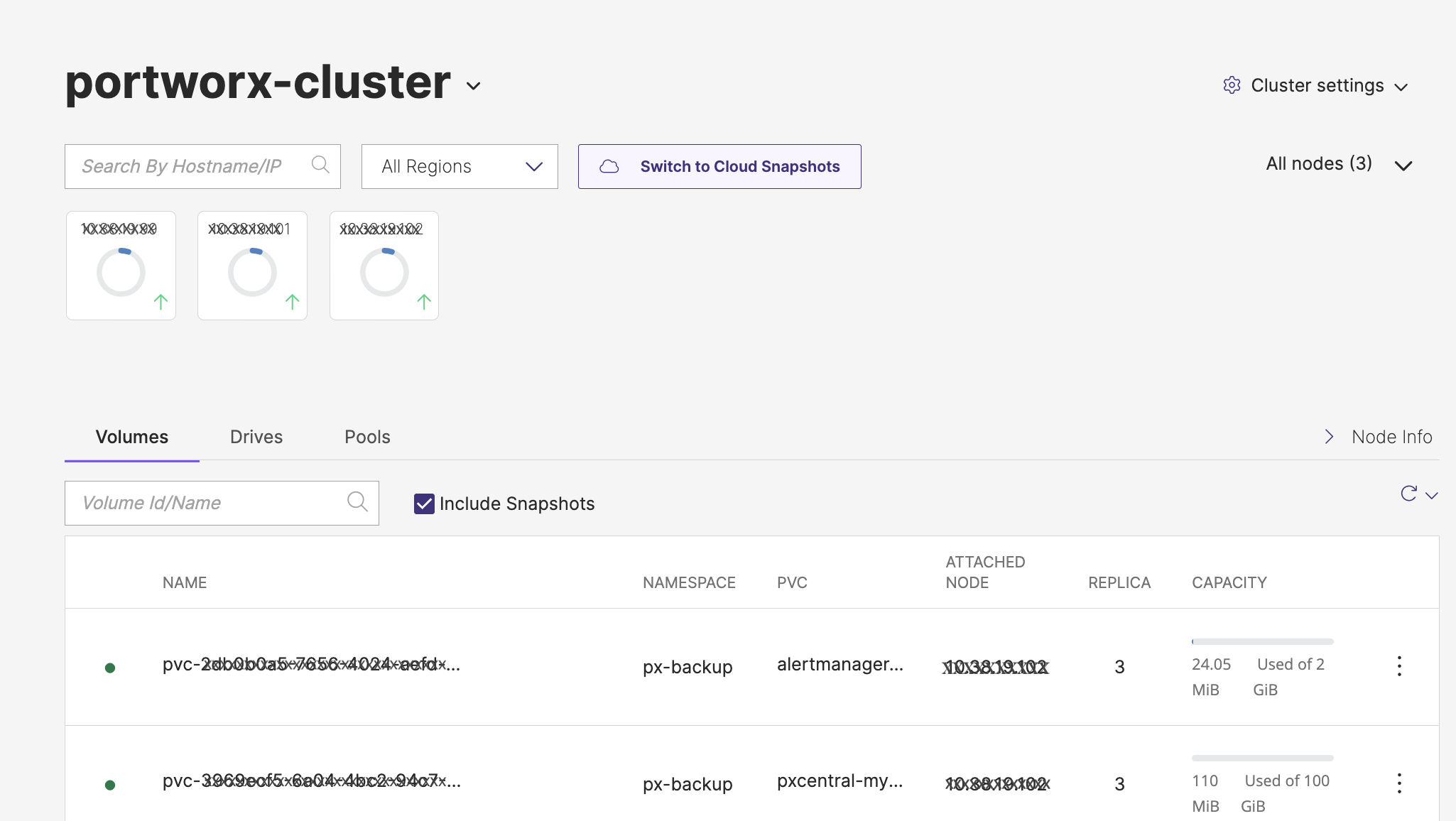1456x821 pixels.
Task: Click usage ring on node card ending 01
Action: (x=252, y=272)
